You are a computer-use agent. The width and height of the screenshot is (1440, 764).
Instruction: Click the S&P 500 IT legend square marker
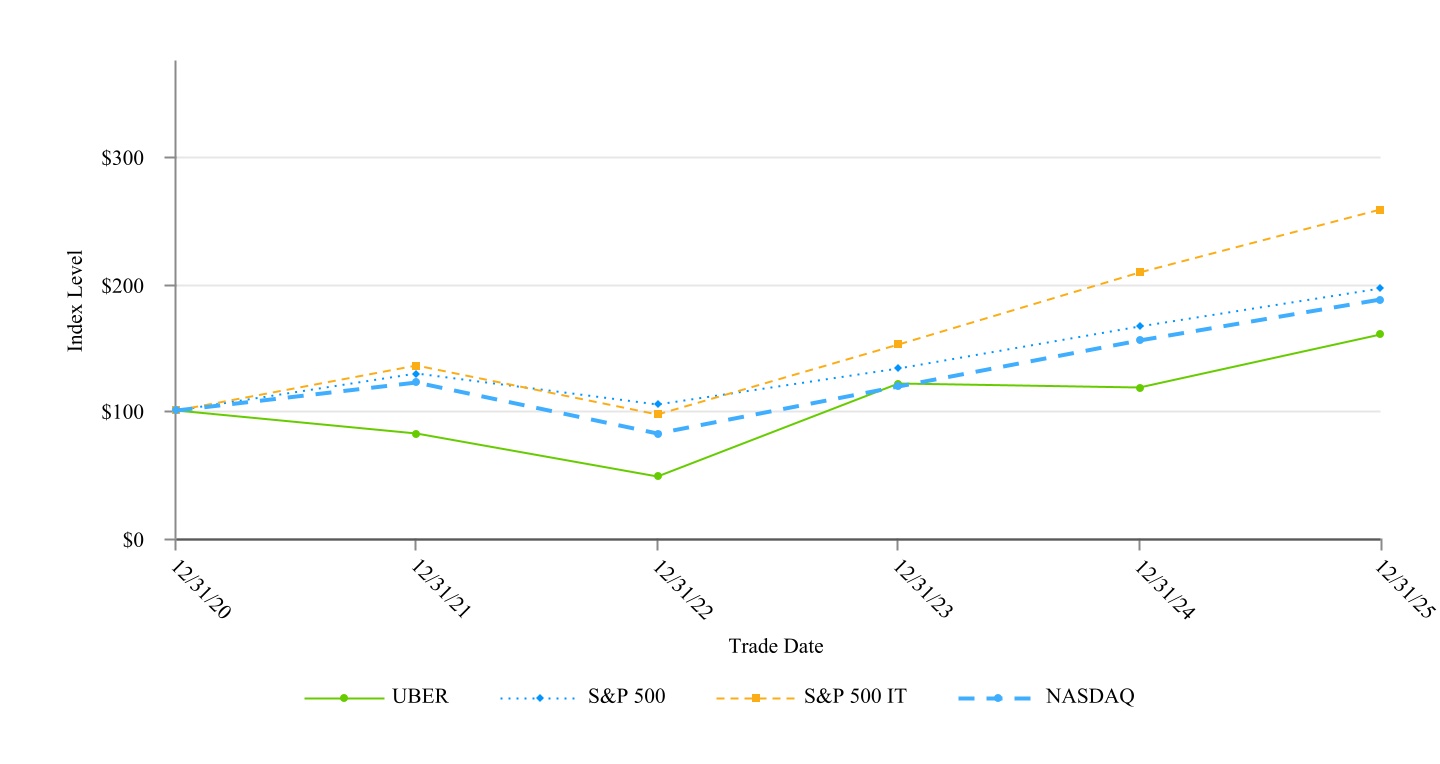[x=756, y=698]
